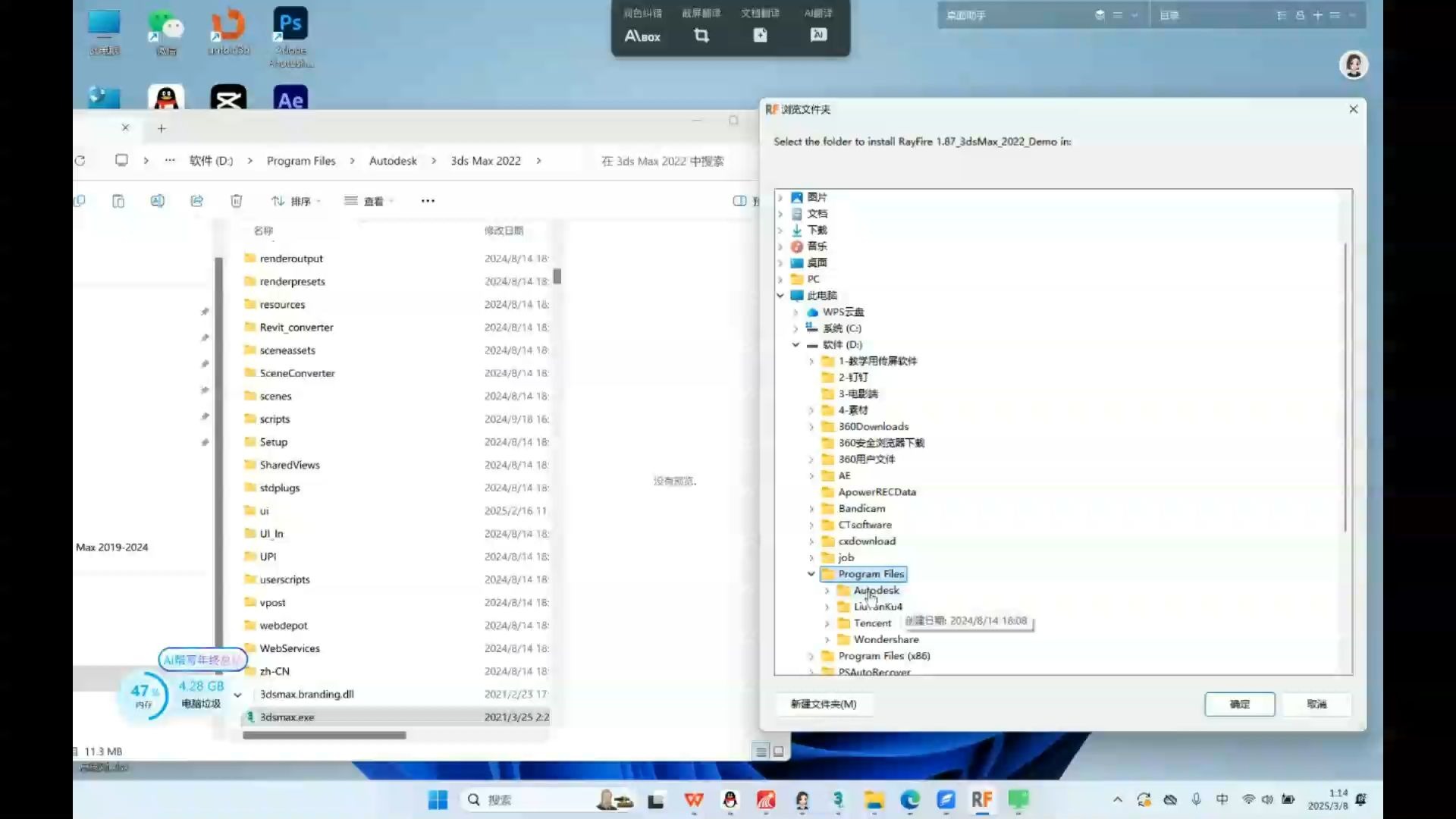Open the sort (排序) dropdown
The image size is (1456, 819).
[x=295, y=201]
